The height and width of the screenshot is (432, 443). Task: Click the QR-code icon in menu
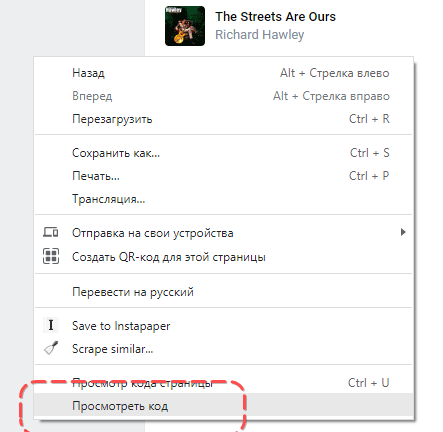click(x=51, y=256)
